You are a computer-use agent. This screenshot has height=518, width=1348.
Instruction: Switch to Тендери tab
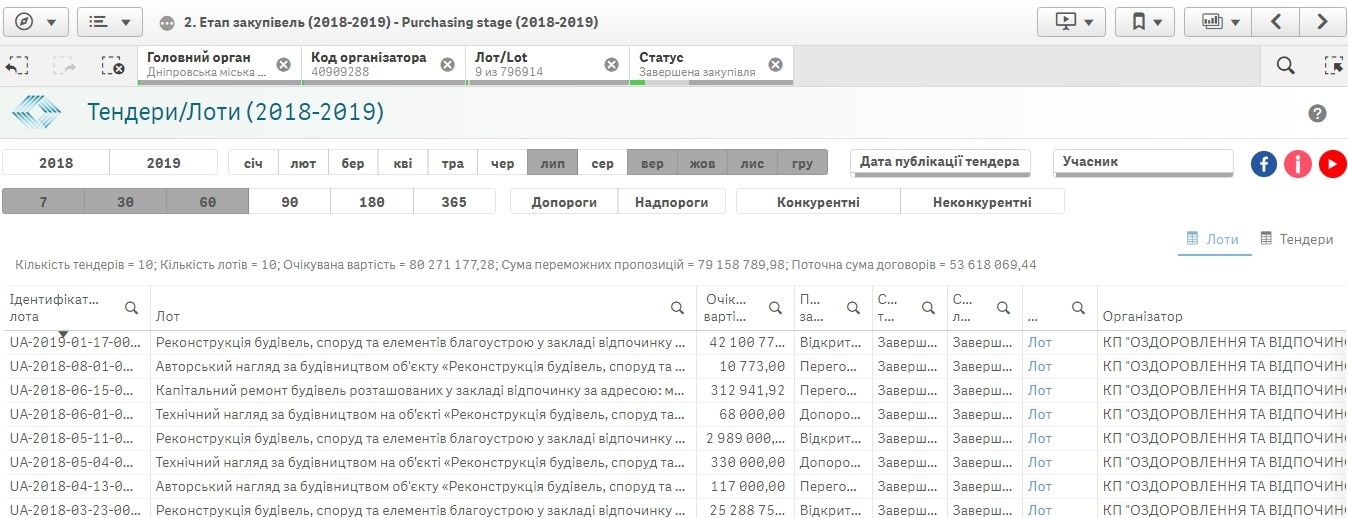[x=1296, y=239]
